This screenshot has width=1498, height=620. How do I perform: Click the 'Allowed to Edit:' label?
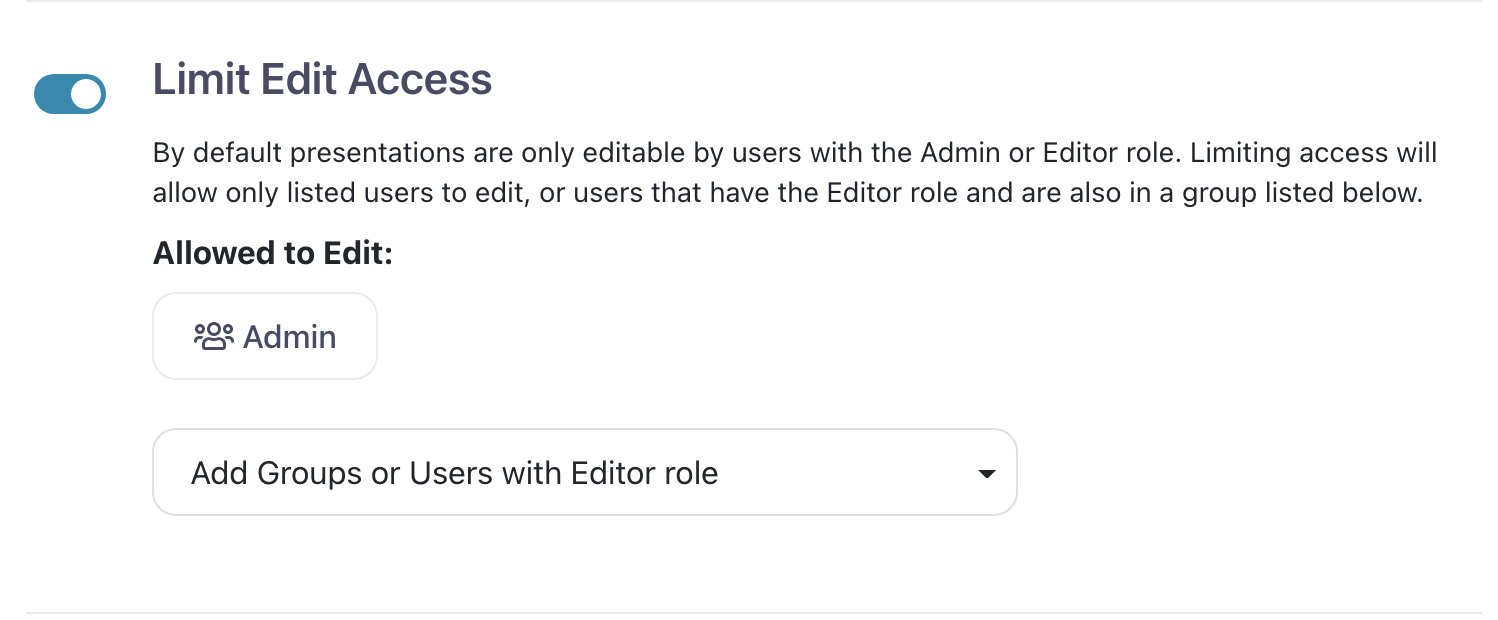click(273, 253)
